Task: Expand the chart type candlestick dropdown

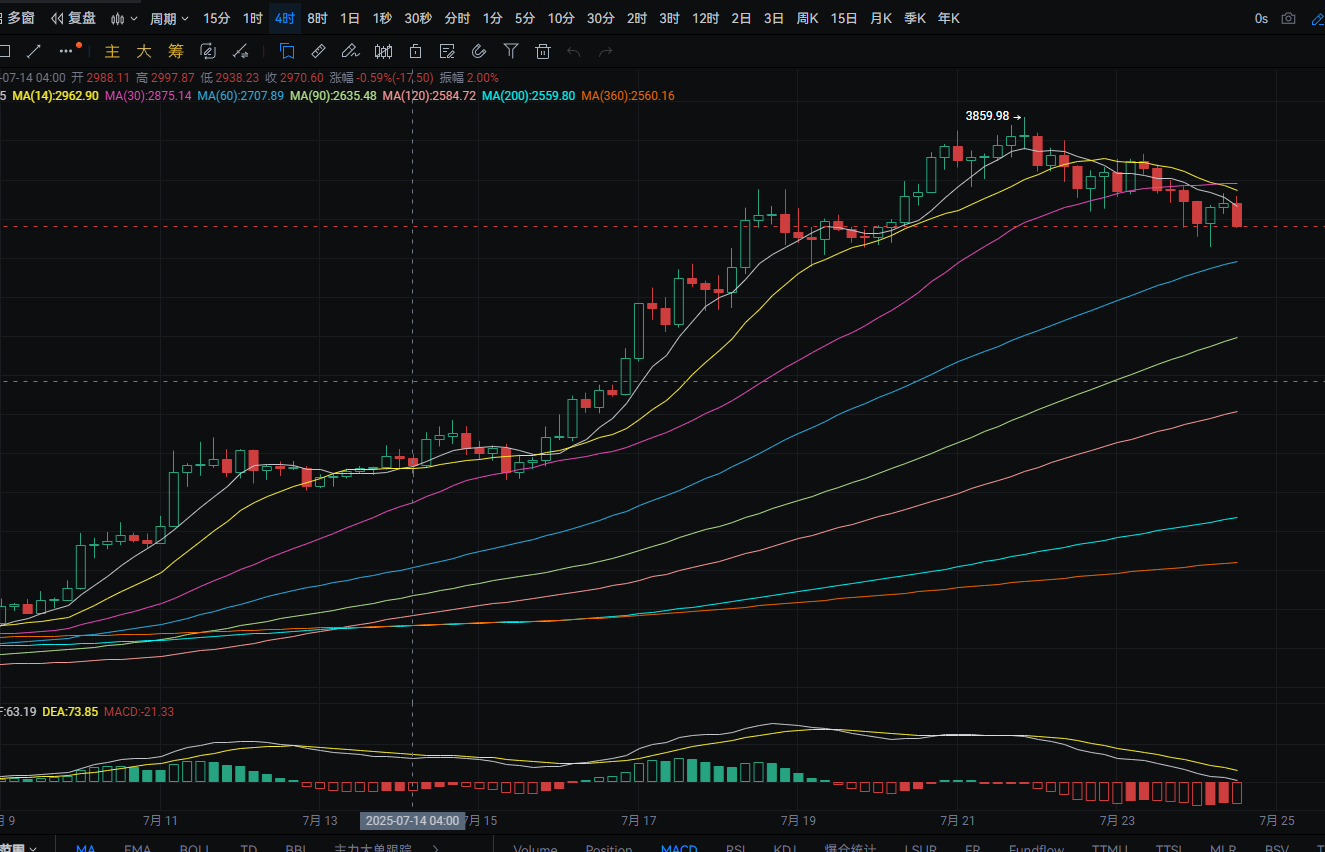Action: pos(124,18)
